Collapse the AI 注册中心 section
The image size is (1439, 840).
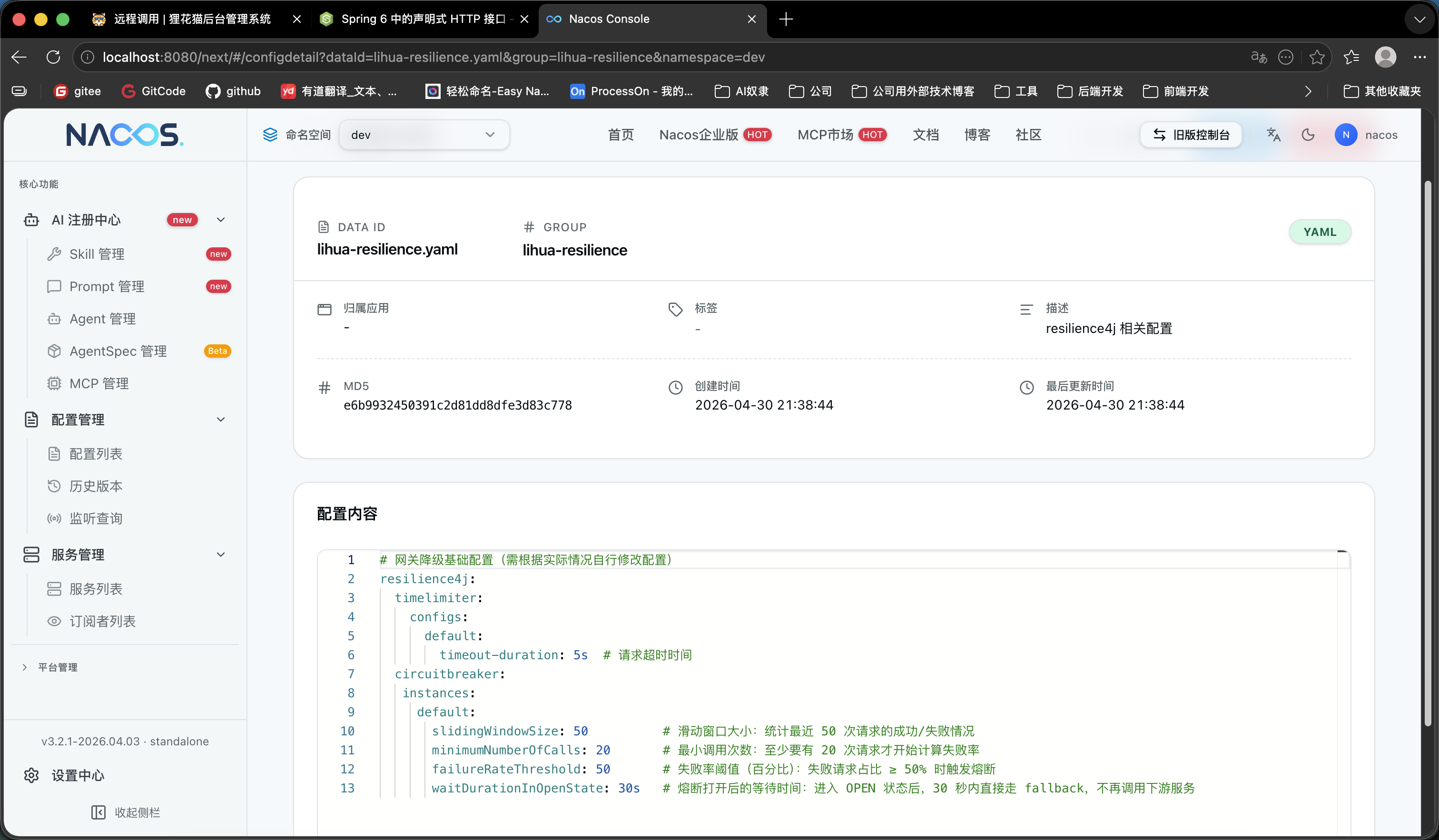pyautogui.click(x=220, y=220)
